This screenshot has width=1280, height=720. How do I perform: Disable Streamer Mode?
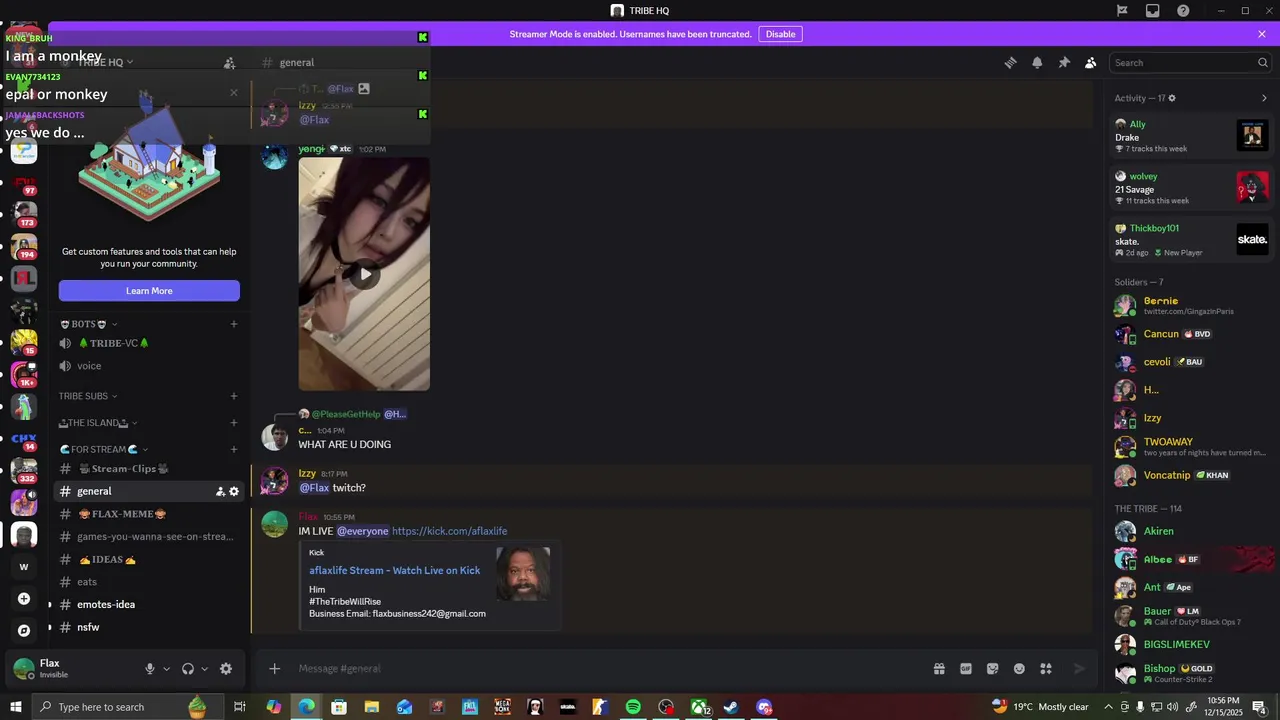pos(780,34)
